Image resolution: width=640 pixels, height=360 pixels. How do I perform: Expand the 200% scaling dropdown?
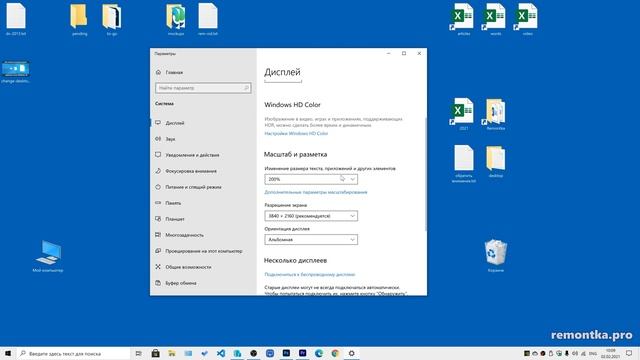pos(311,179)
